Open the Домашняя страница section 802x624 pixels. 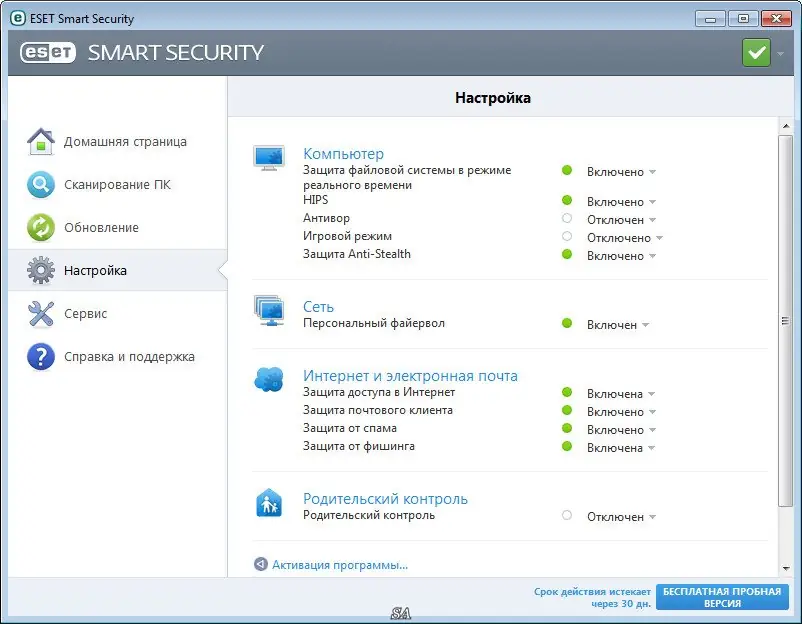tap(41, 141)
